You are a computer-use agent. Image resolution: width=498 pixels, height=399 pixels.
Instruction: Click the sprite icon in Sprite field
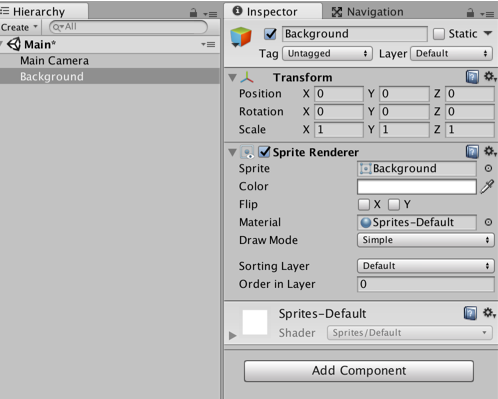(365, 169)
